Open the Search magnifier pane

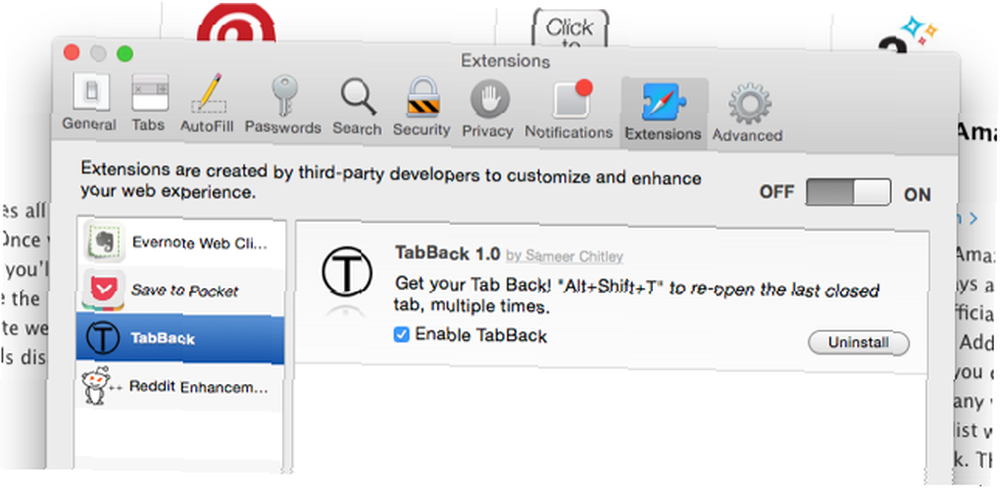coord(357,107)
